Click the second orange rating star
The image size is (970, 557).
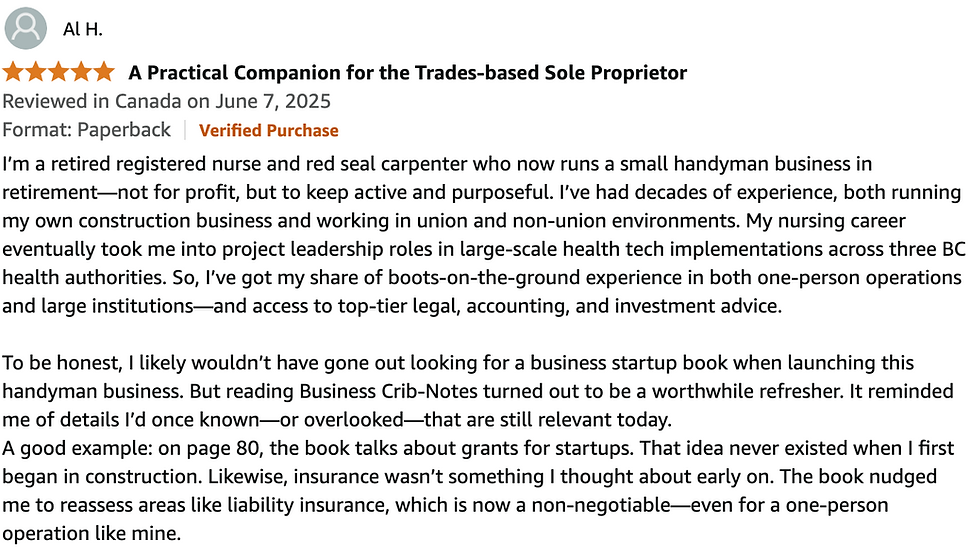tap(36, 72)
